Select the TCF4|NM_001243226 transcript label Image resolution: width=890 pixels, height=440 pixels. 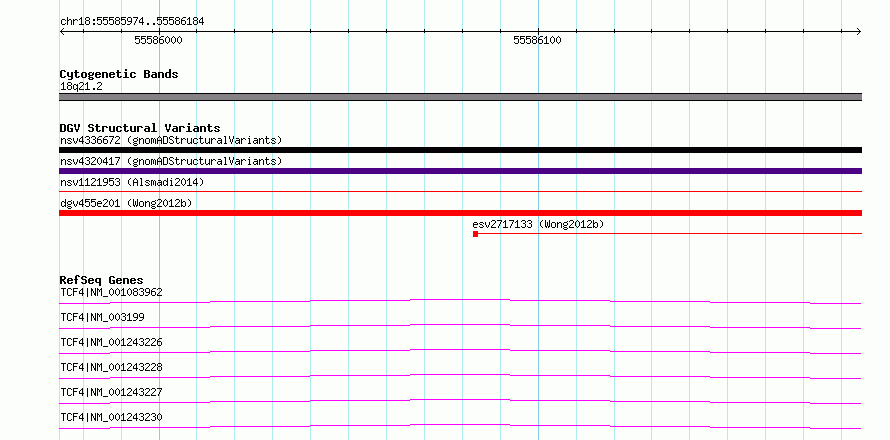point(111,342)
